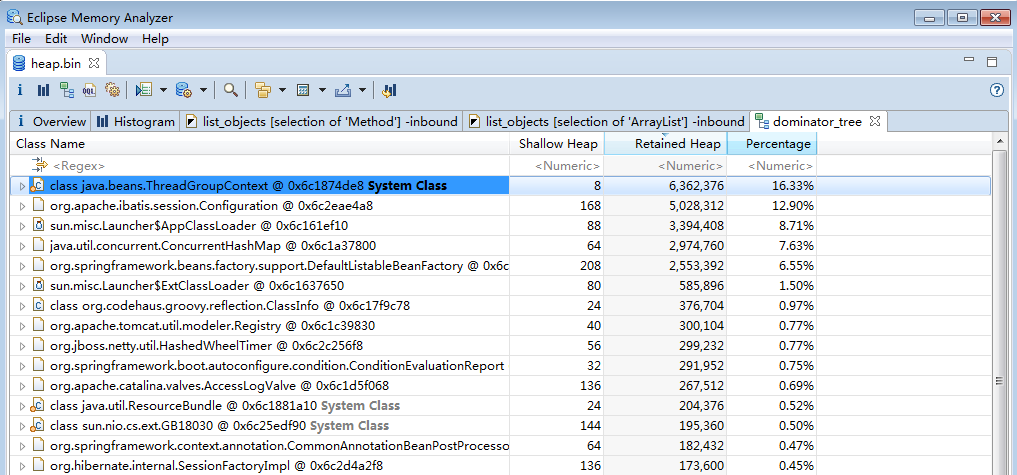Open the dominator tree toolbar icon
The image size is (1017, 475).
(x=66, y=90)
